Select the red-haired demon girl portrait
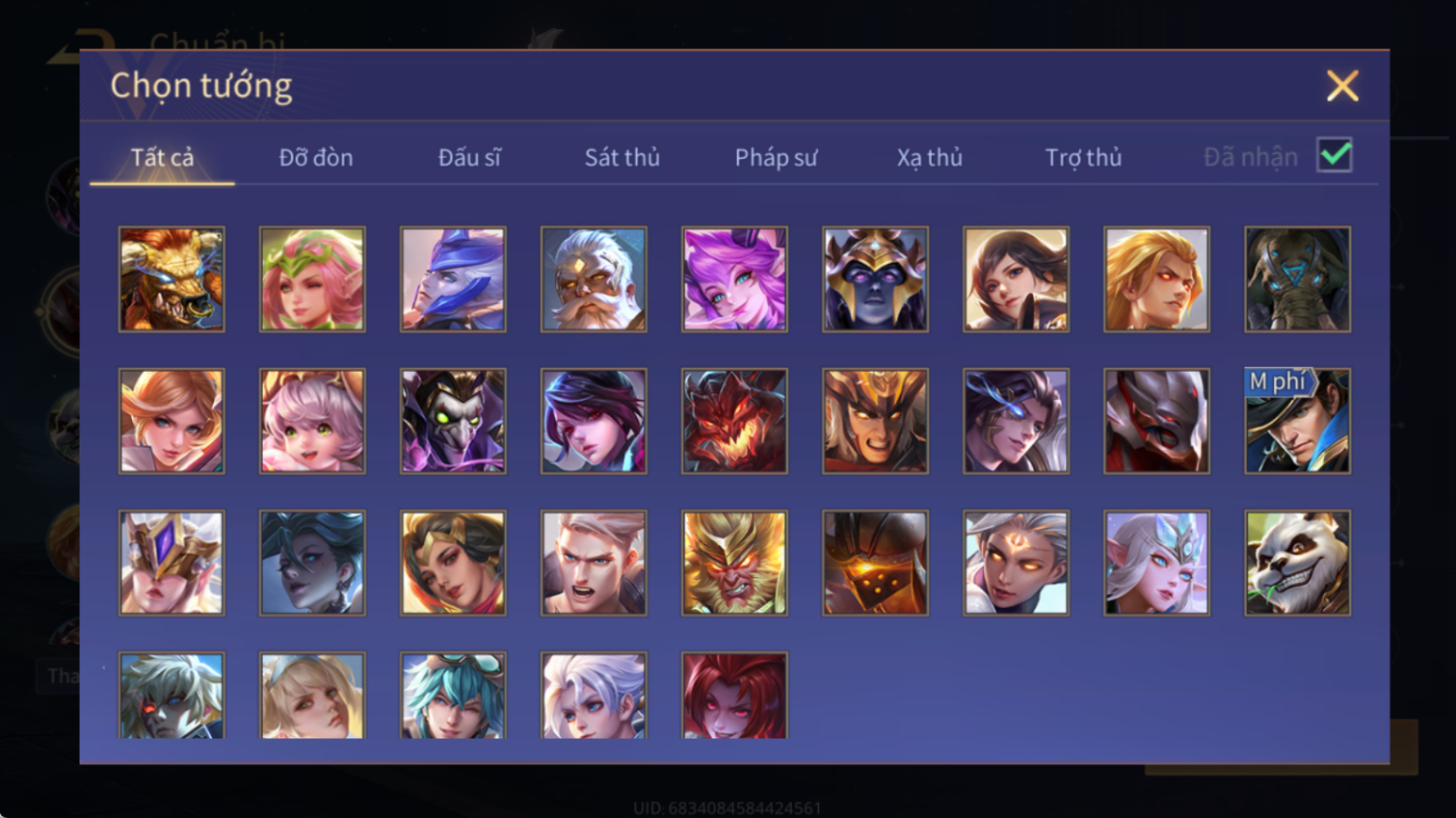Viewport: 1456px width, 818px height. [734, 696]
